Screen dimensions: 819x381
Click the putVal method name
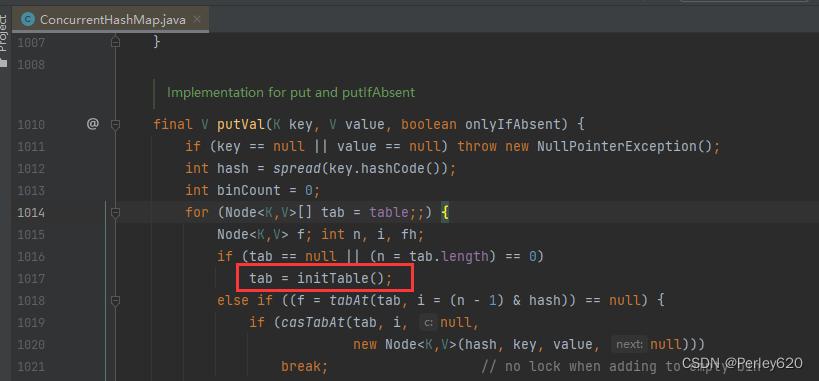coord(241,124)
